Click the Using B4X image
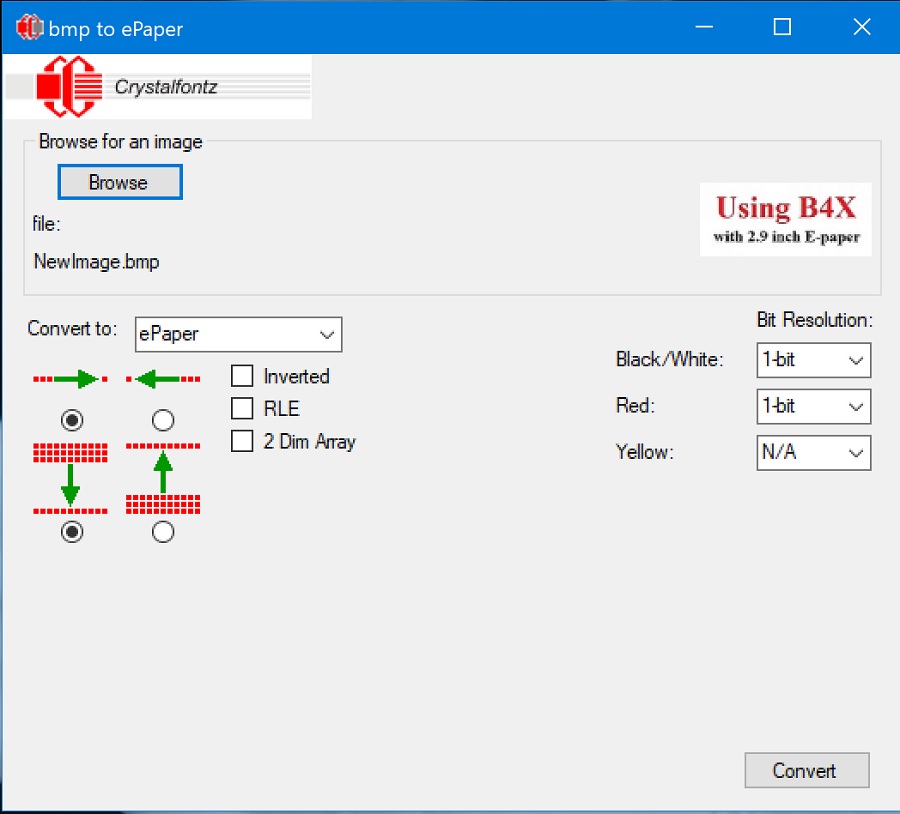The width and height of the screenshot is (900, 814). pos(785,219)
